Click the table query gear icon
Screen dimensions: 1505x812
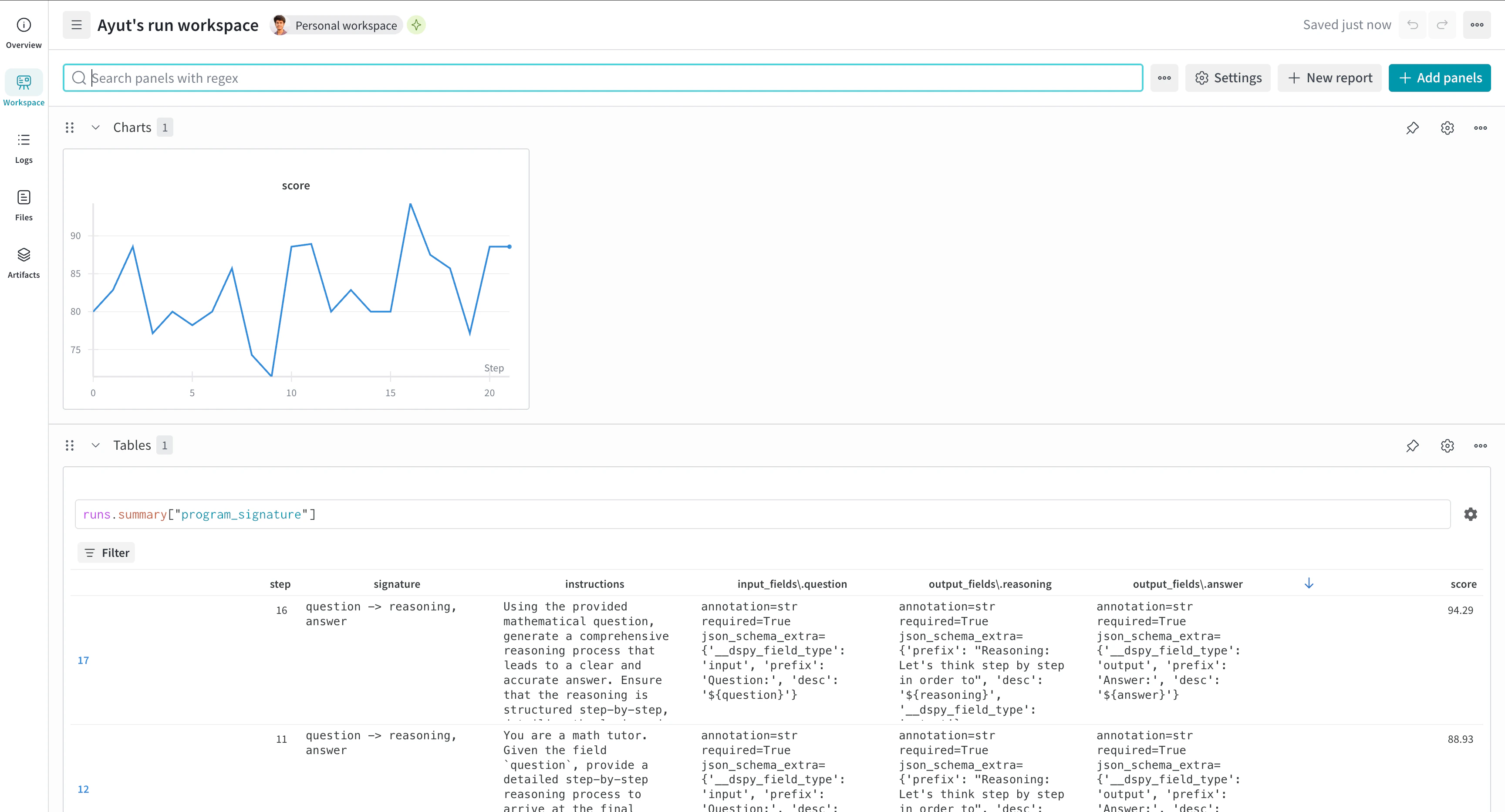(1470, 514)
